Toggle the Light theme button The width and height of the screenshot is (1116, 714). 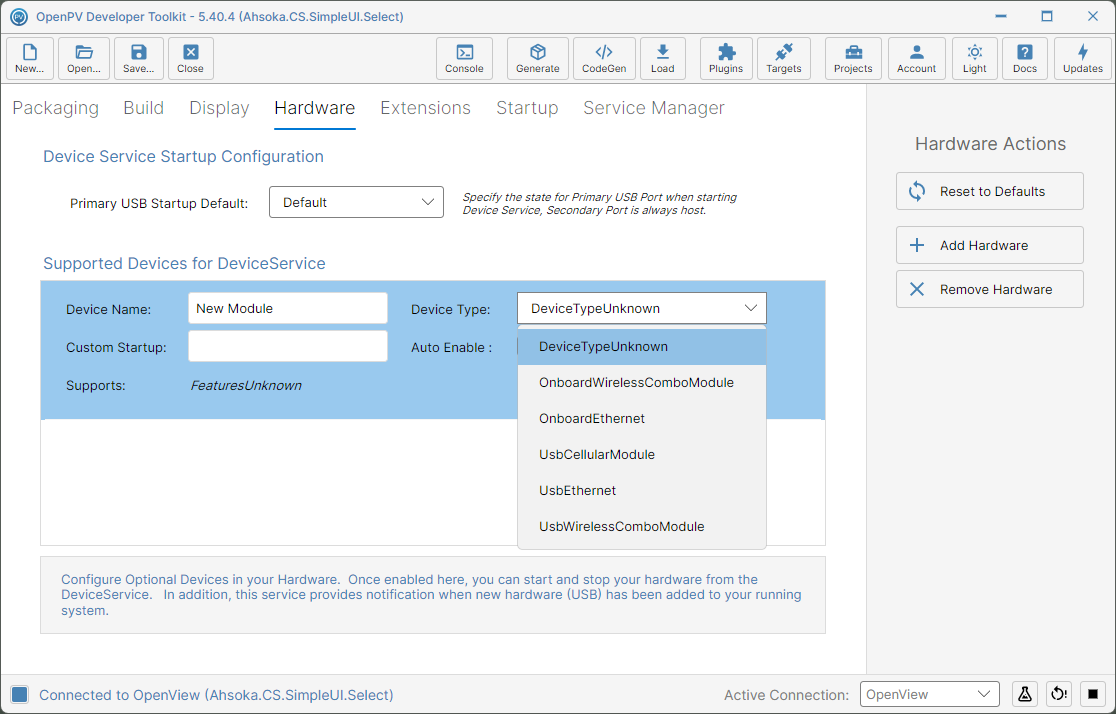[x=974, y=58]
